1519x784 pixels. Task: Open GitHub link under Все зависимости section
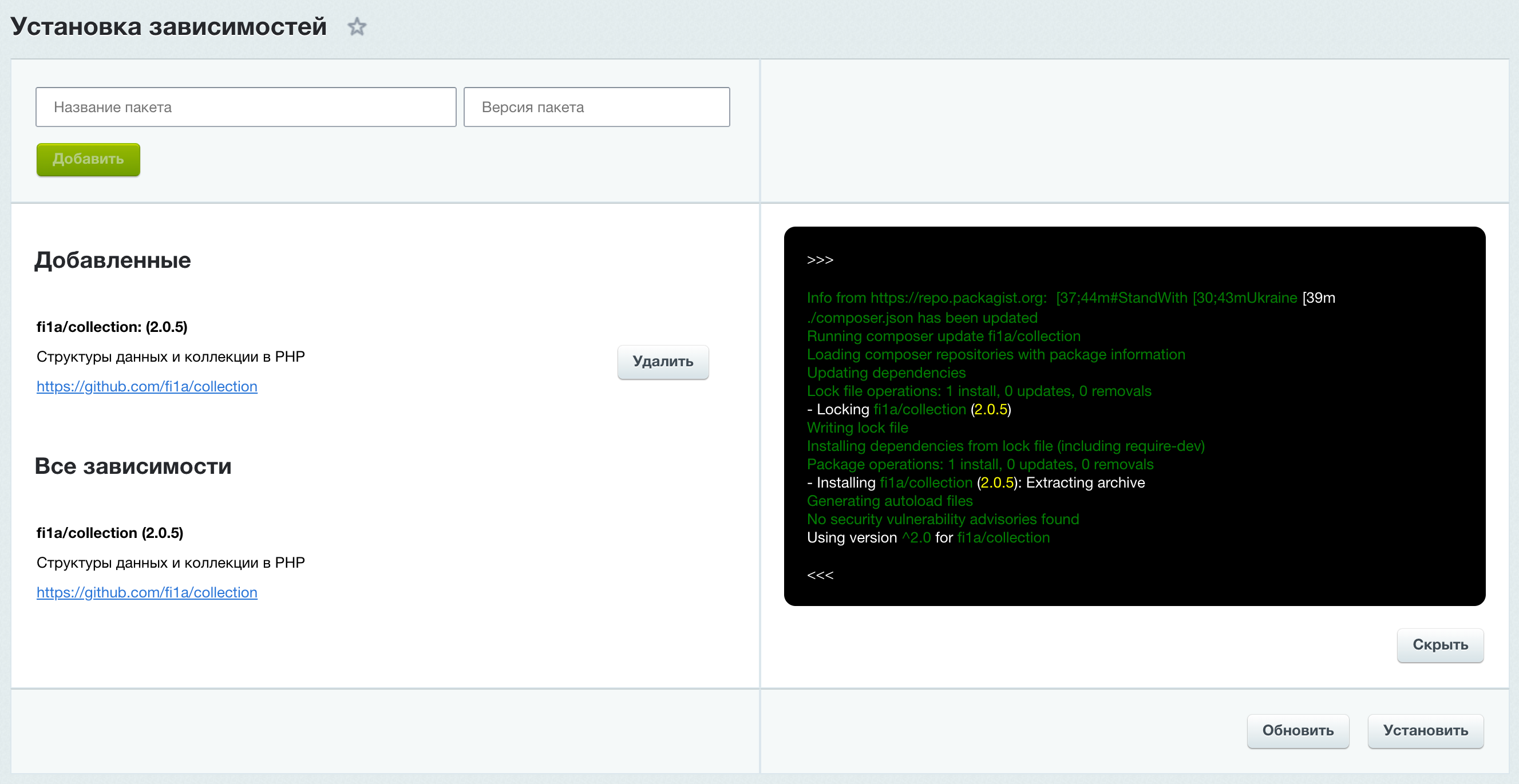click(x=147, y=592)
